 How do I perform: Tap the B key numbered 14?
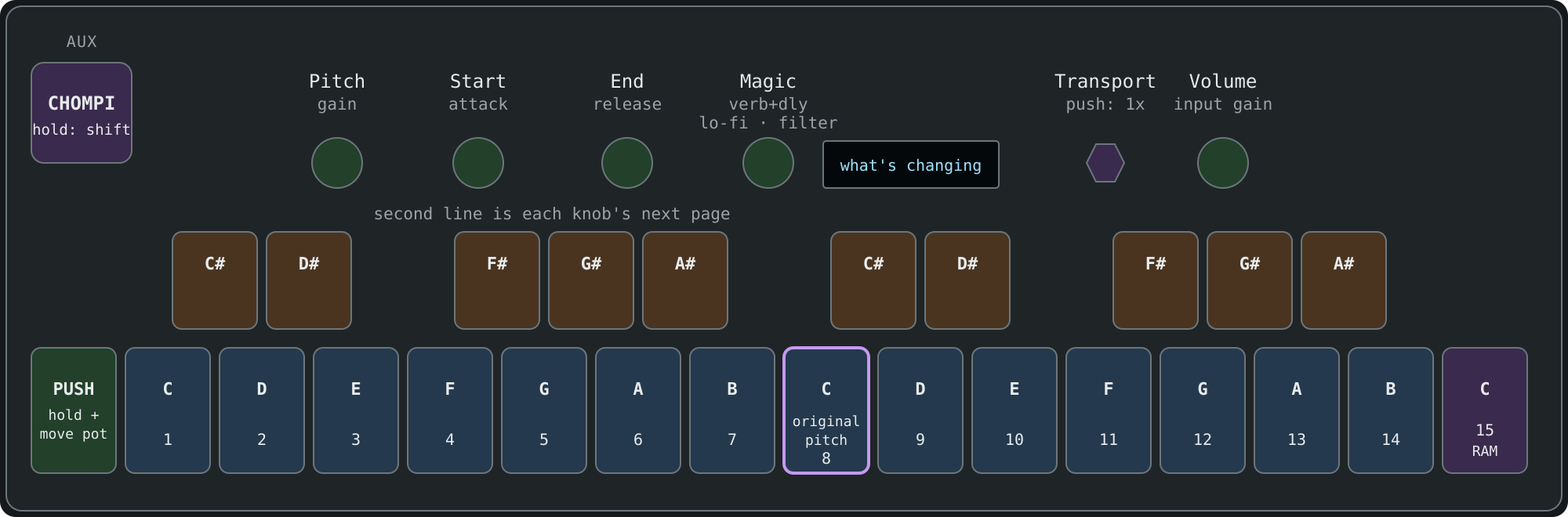[1391, 410]
